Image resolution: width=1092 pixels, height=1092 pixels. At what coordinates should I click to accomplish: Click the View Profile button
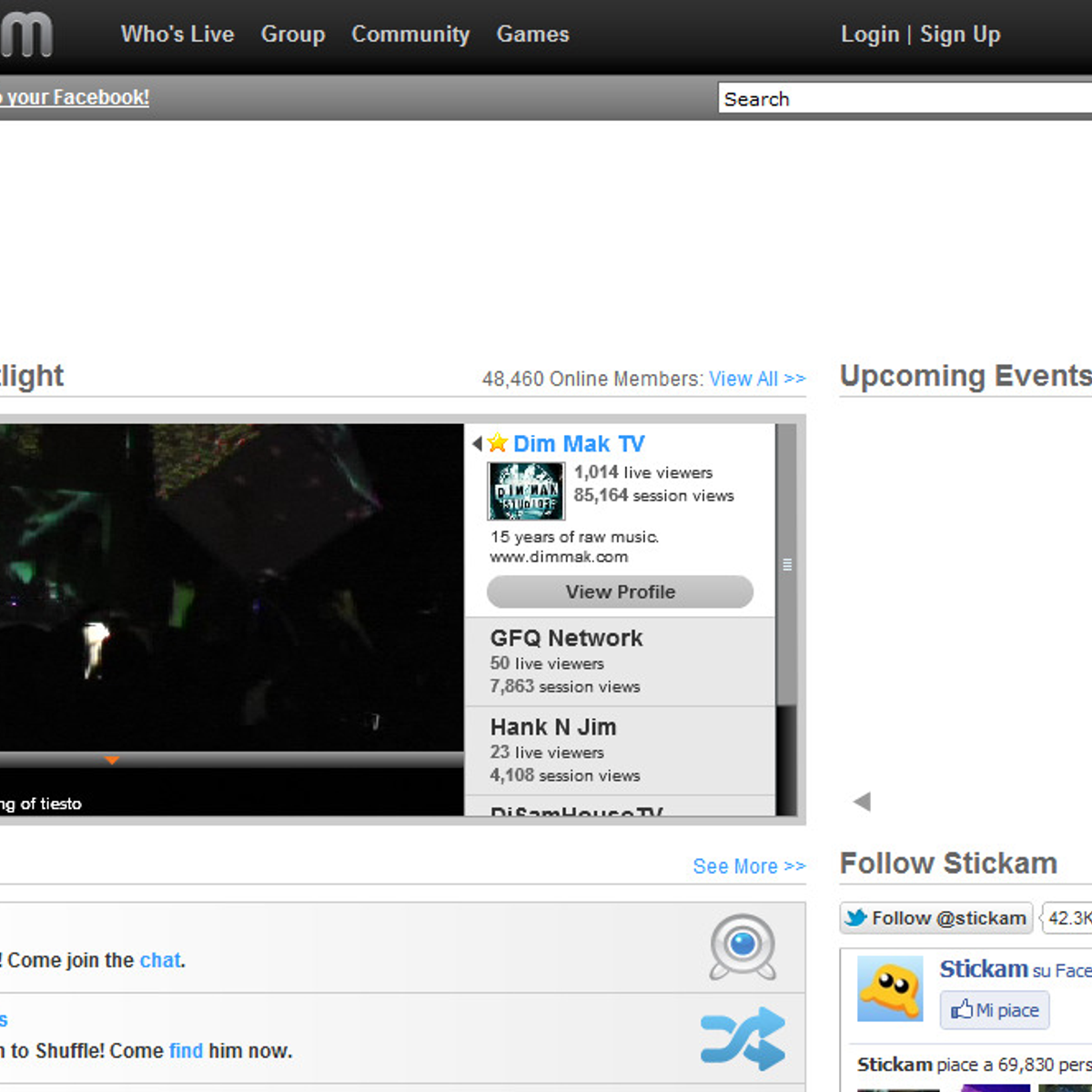pos(621,591)
